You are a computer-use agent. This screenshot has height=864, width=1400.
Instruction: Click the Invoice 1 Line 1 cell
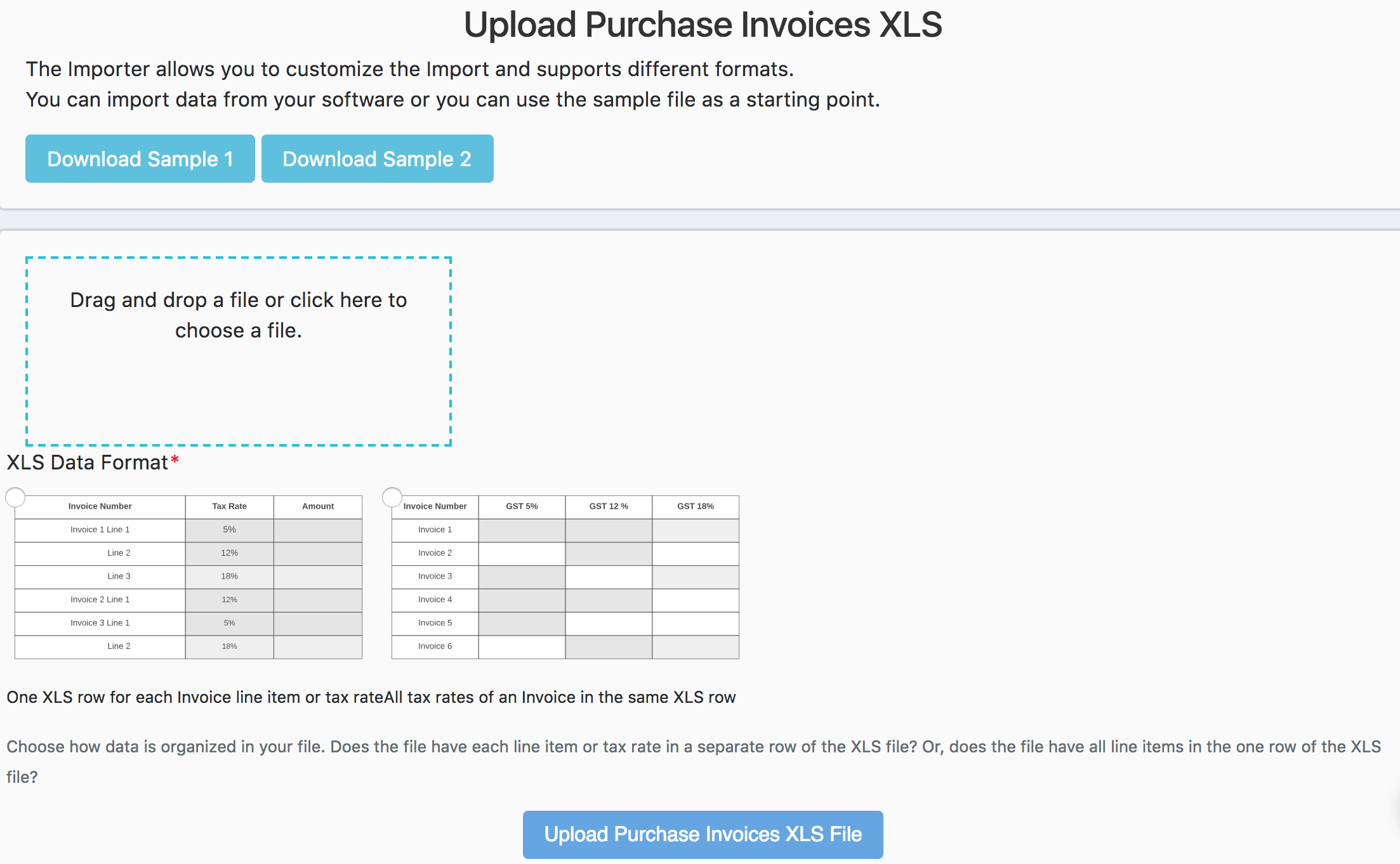pyautogui.click(x=100, y=530)
